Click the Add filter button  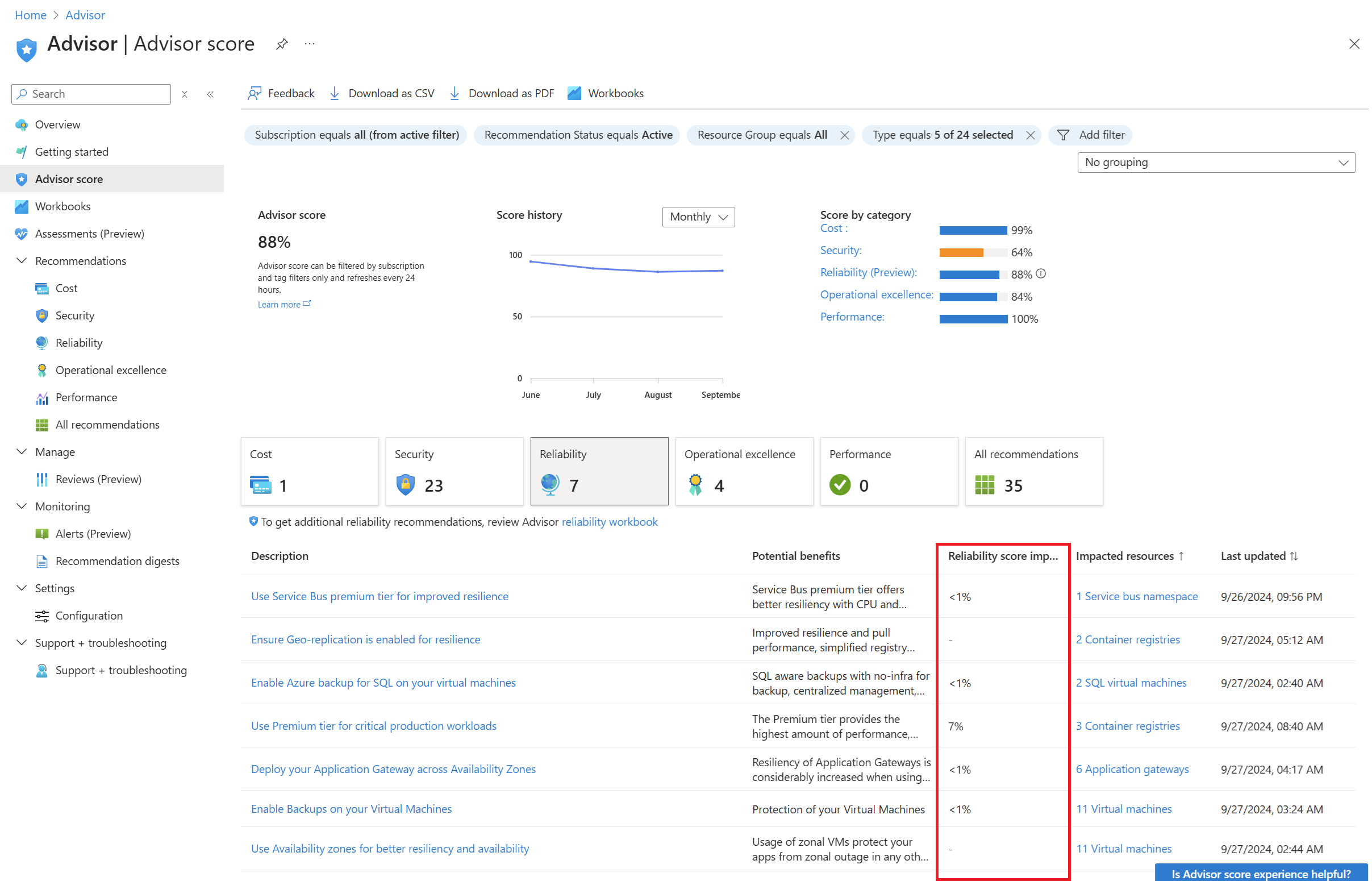point(1091,135)
